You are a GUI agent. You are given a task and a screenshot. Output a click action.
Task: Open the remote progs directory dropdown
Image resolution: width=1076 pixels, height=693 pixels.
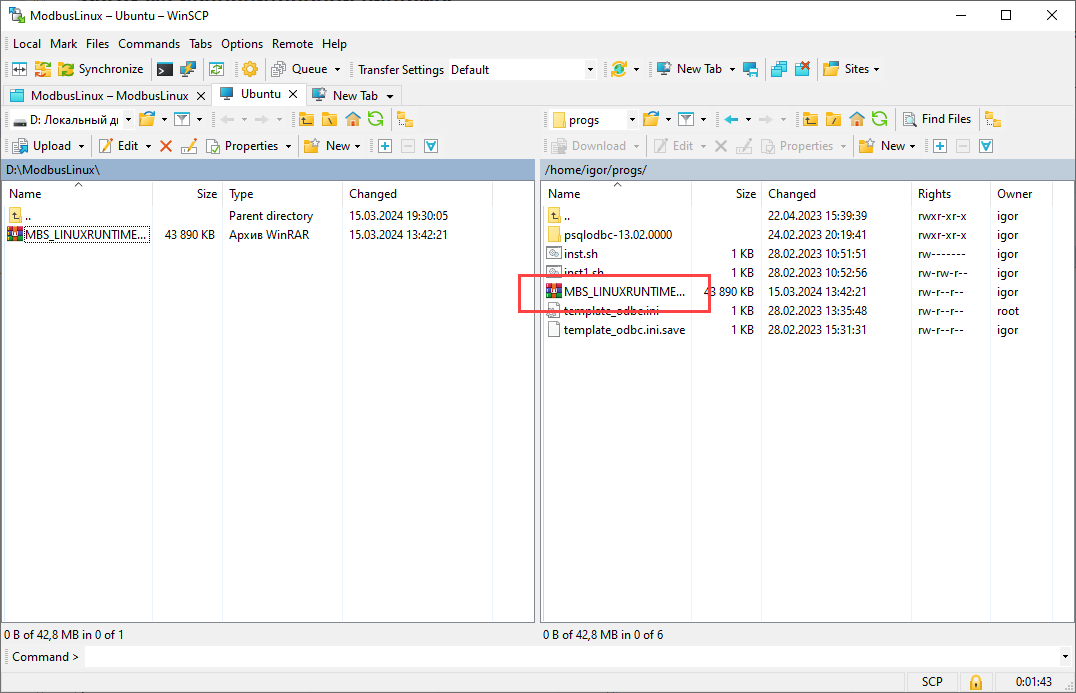point(632,120)
